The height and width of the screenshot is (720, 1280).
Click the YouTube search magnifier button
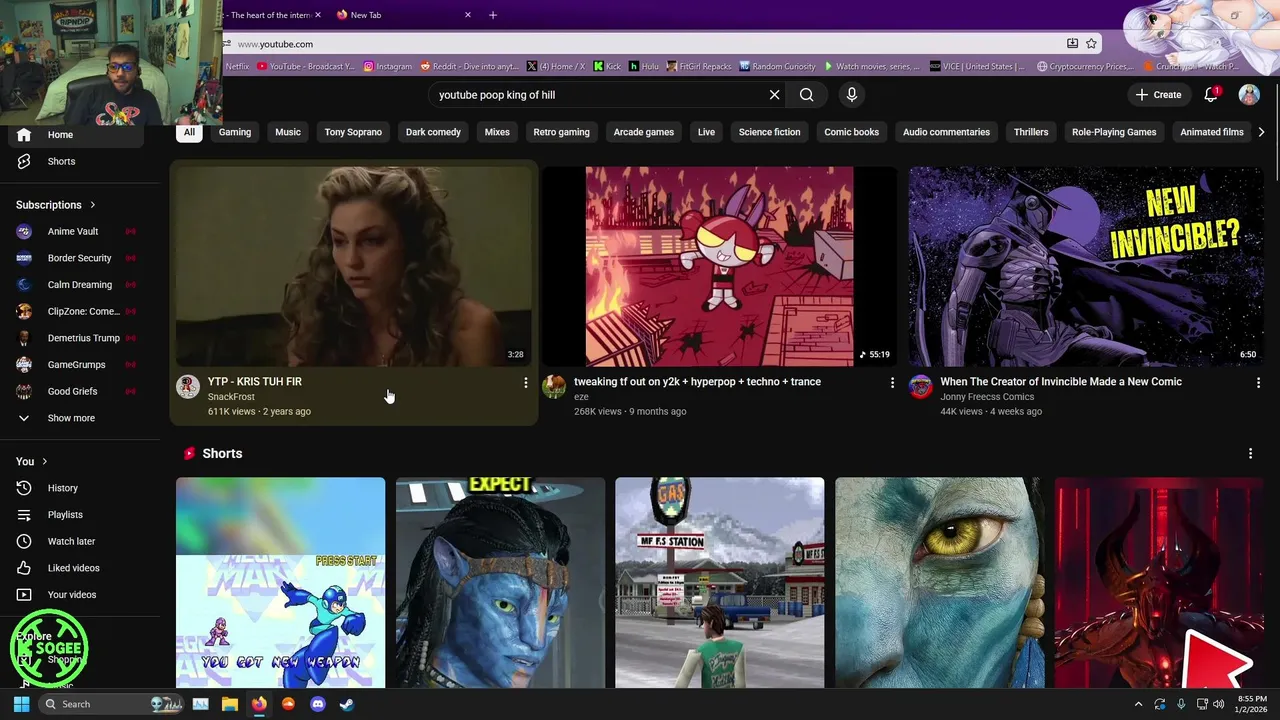pyautogui.click(x=806, y=95)
